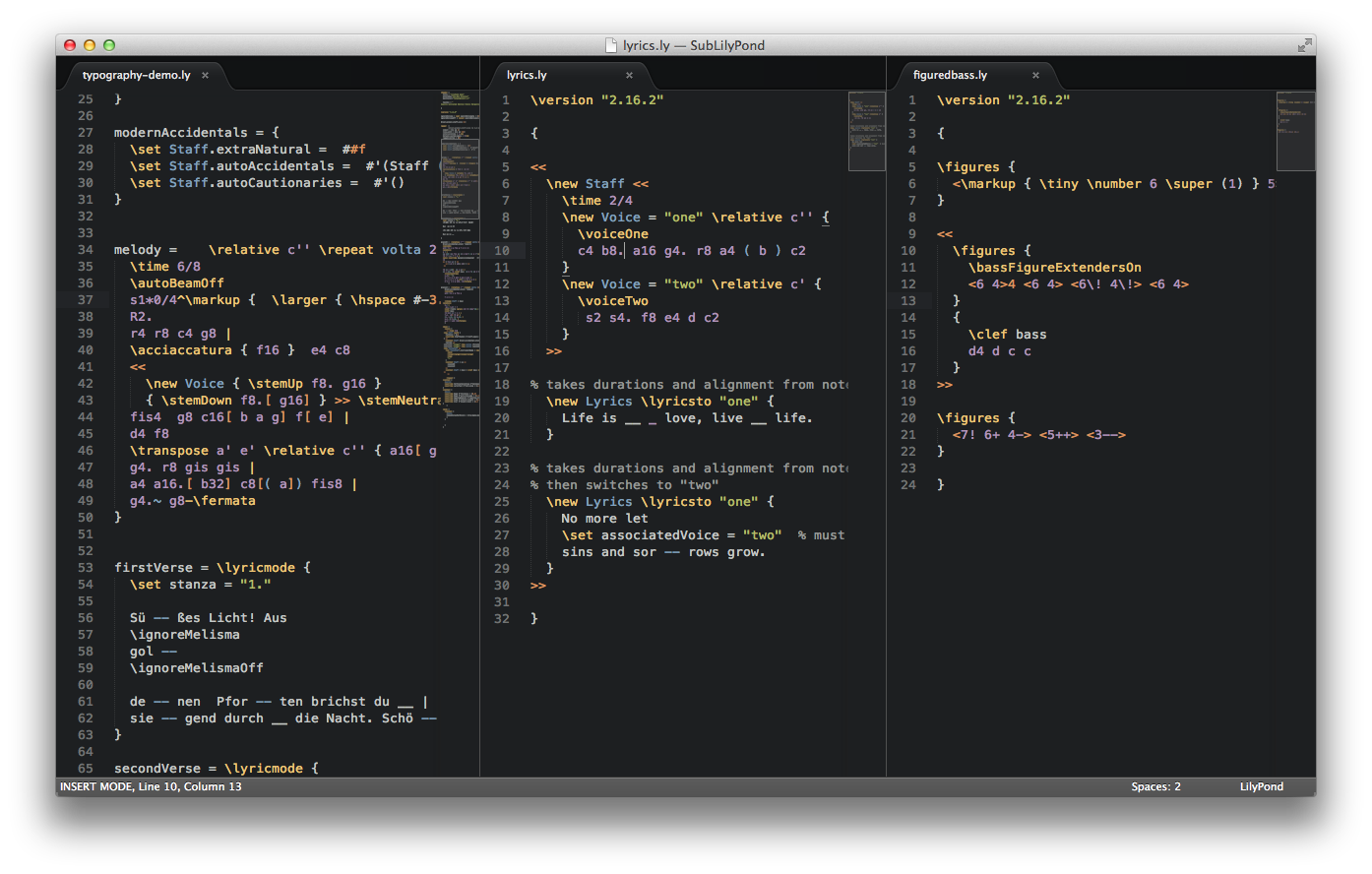Open the Spaces: 2 indentation menu
Screen dimensions: 1372x874
(x=1155, y=786)
